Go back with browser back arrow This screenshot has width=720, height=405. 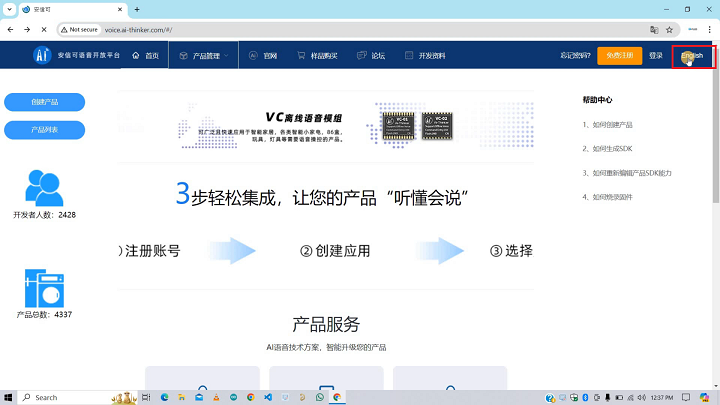tap(10, 29)
